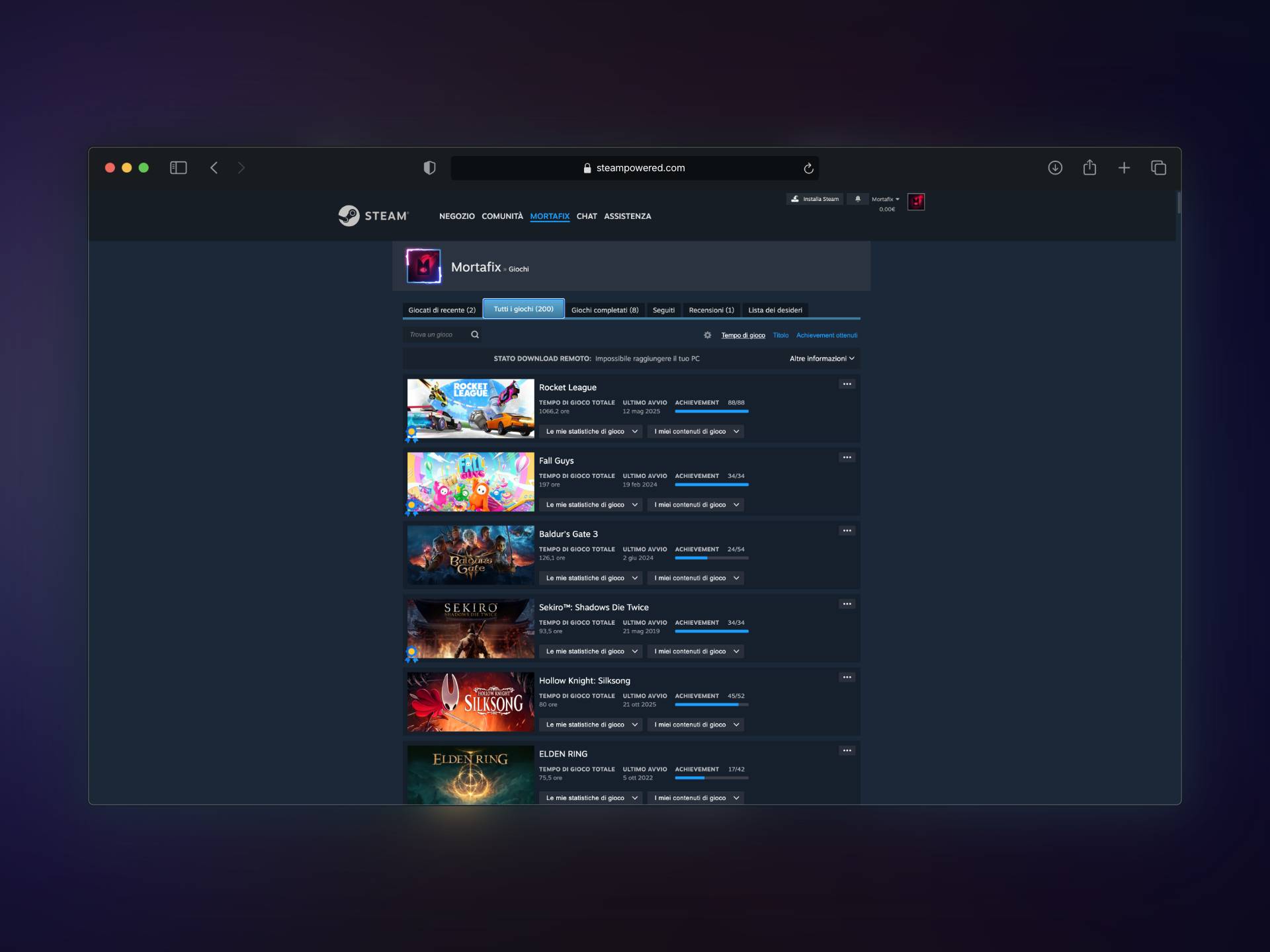Show the tab overview icon

pos(1158,168)
